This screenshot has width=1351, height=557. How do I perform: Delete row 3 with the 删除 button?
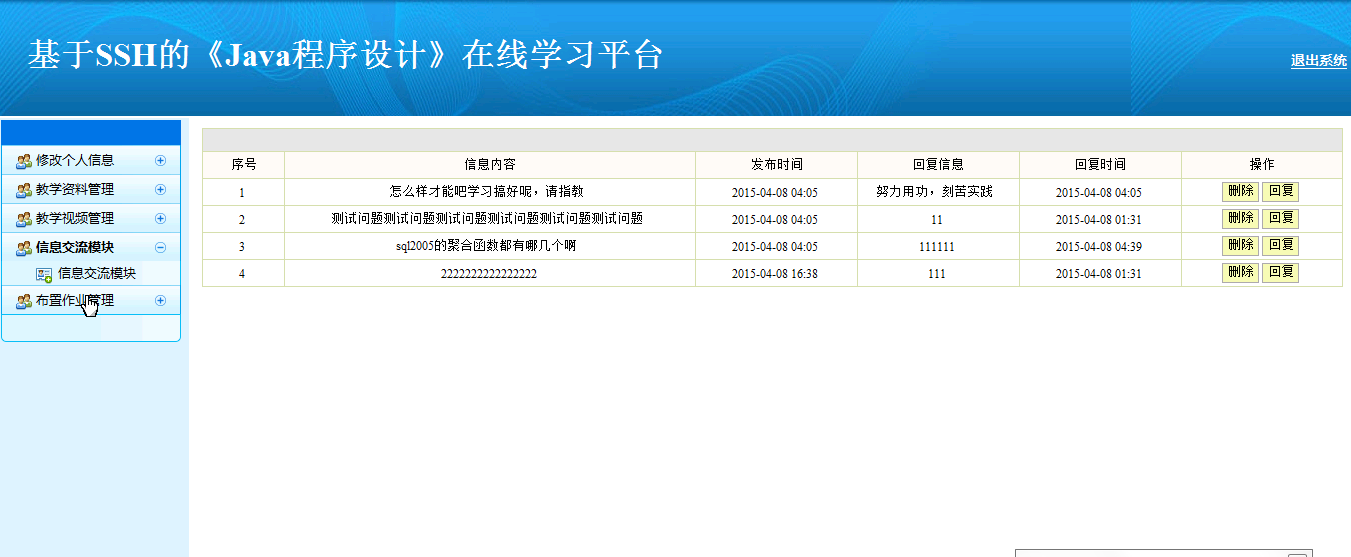pos(1240,245)
